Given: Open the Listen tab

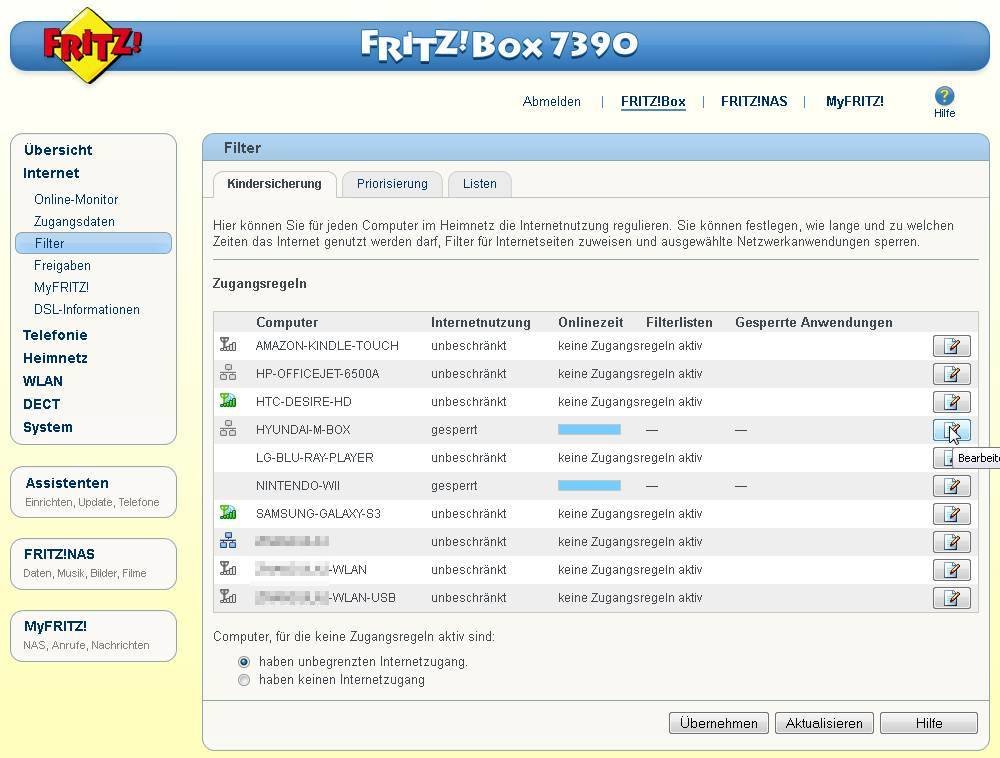Looking at the screenshot, I should click(x=480, y=184).
